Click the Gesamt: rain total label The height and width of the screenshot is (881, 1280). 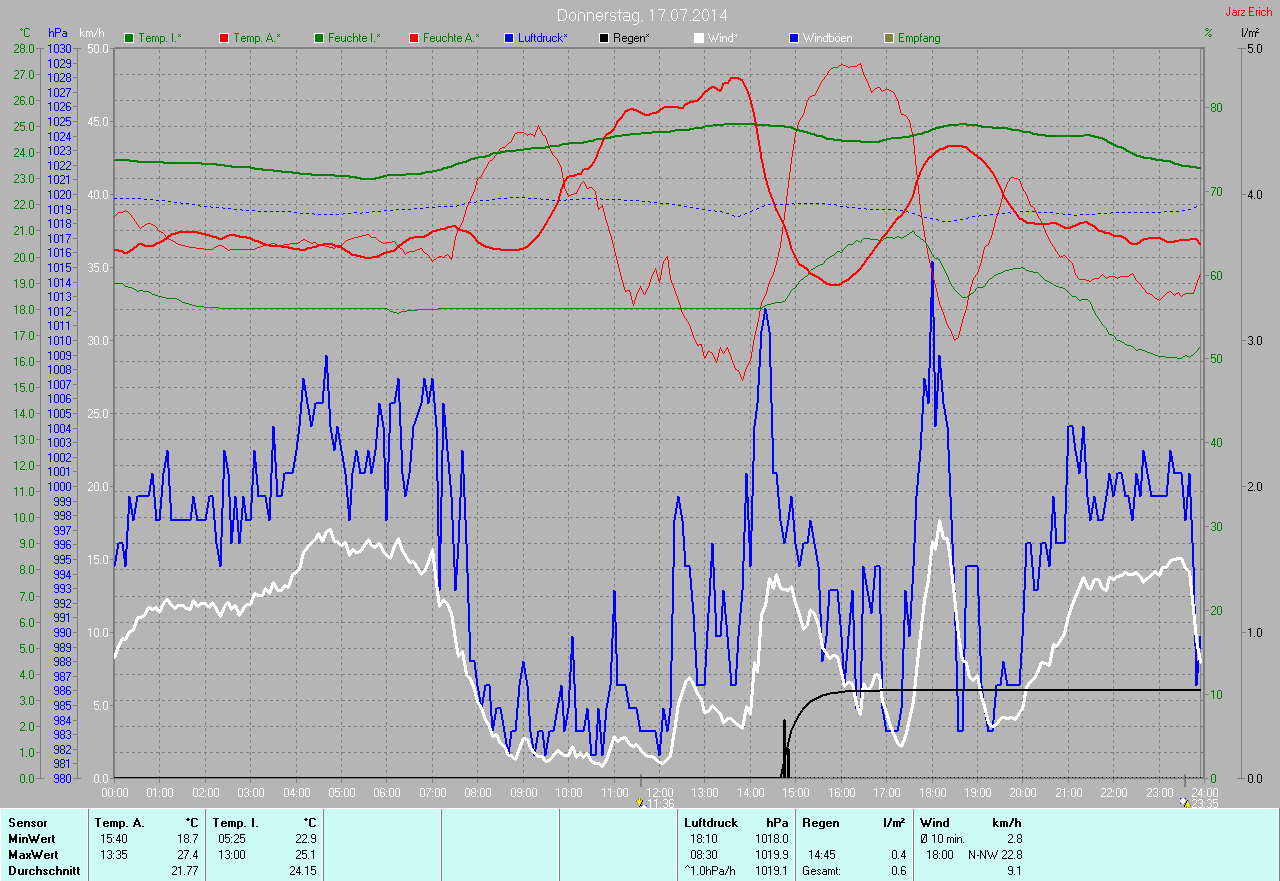(x=822, y=871)
